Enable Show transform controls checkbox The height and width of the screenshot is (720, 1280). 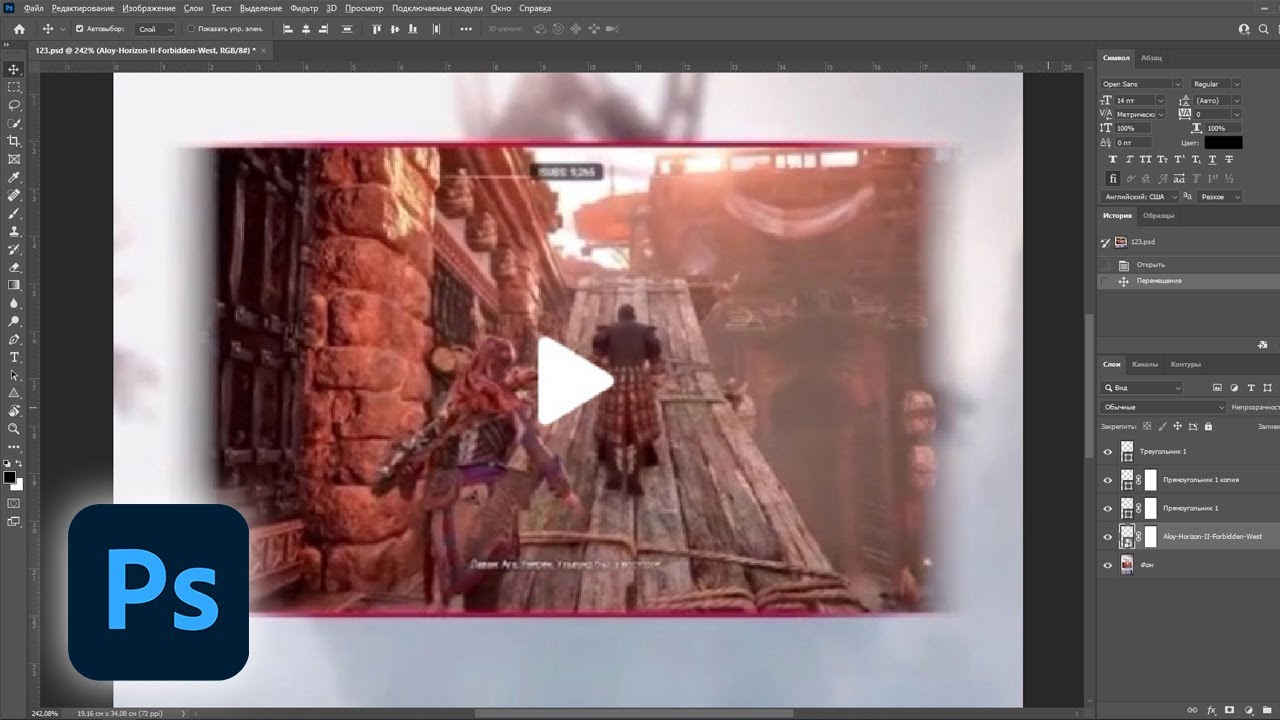pos(191,29)
